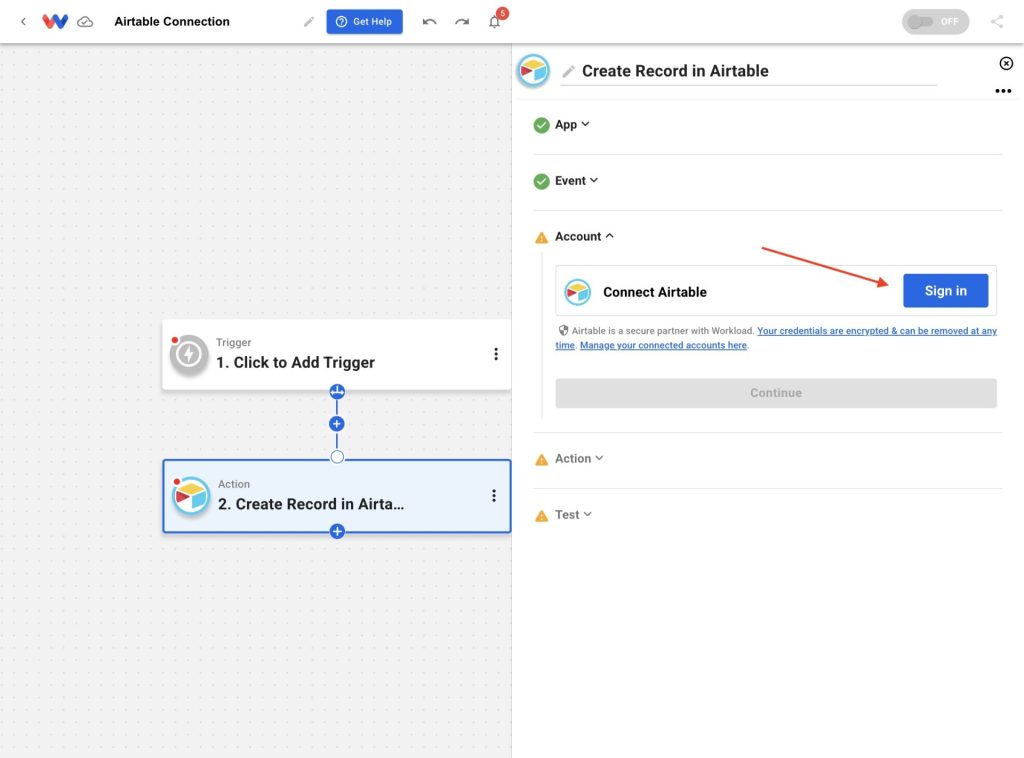Toggle the workflow OFF switch
Screen dimensions: 1024x758
(935, 22)
